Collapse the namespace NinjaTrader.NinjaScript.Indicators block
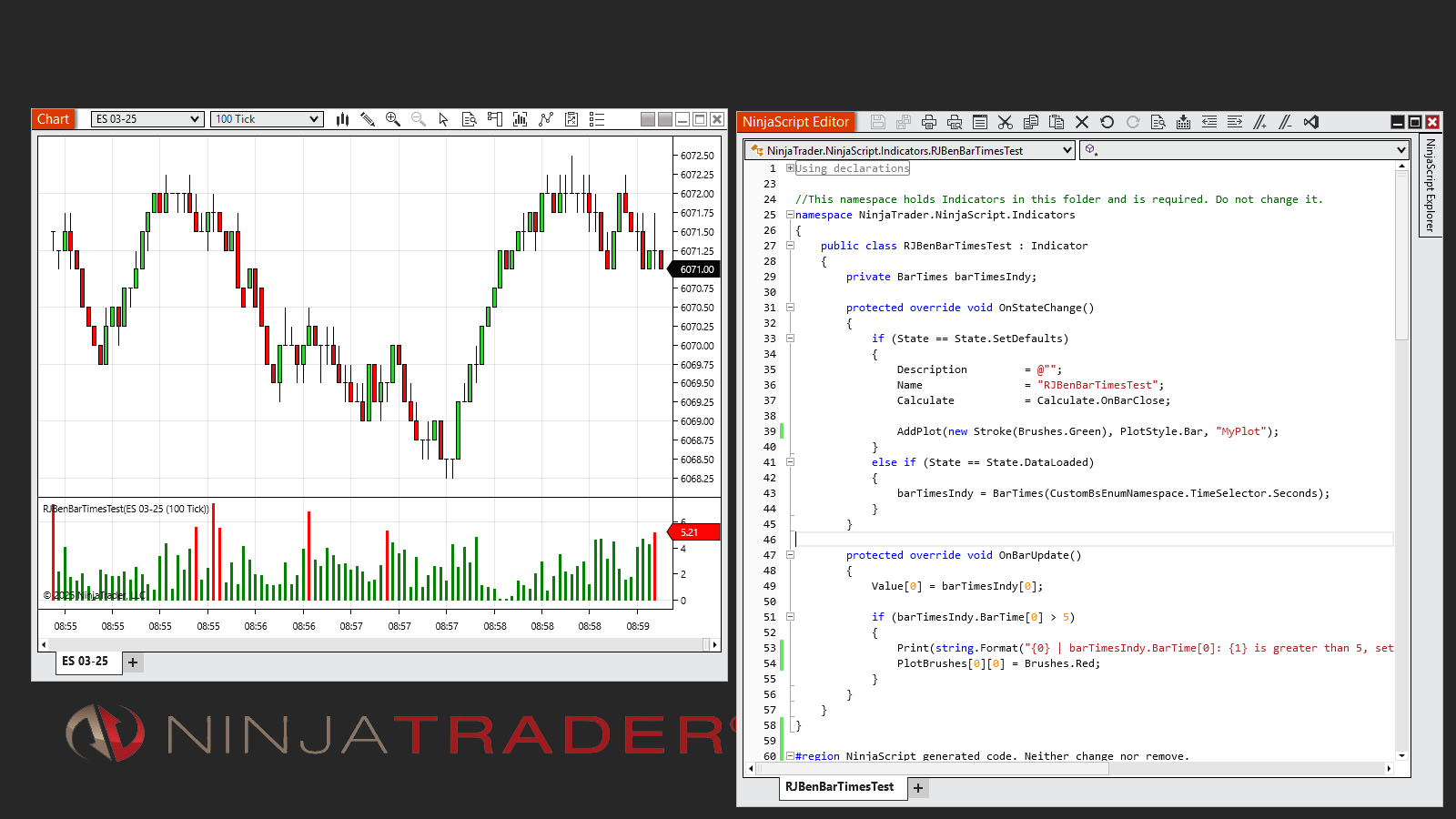The image size is (1456, 819). (790, 215)
